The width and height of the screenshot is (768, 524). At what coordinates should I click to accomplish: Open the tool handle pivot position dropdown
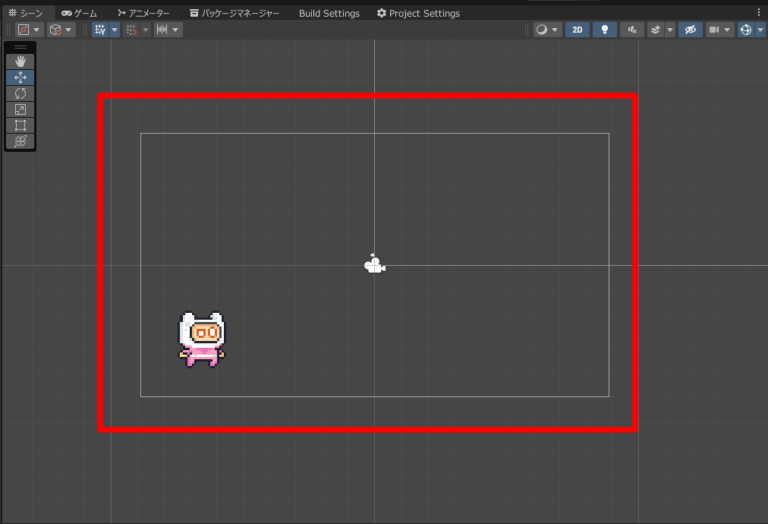29,30
